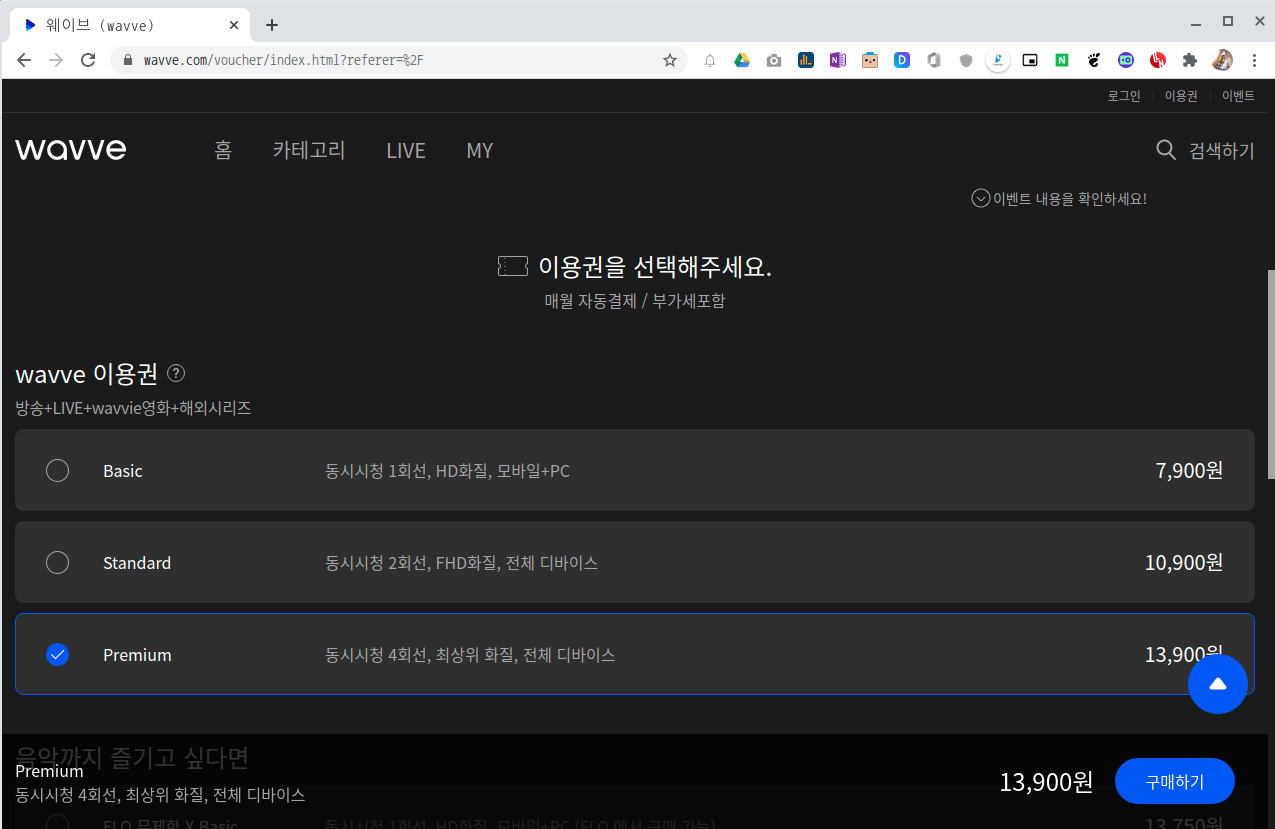The image size is (1275, 829).
Task: Click the wavve logo
Action: coord(71,150)
